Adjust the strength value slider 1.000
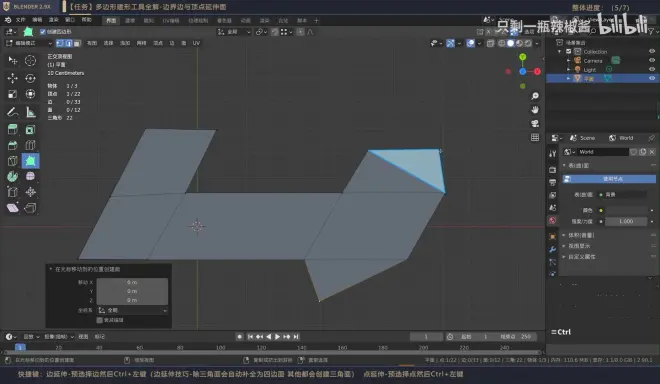Viewport: 660px width, 384px height. (626, 221)
